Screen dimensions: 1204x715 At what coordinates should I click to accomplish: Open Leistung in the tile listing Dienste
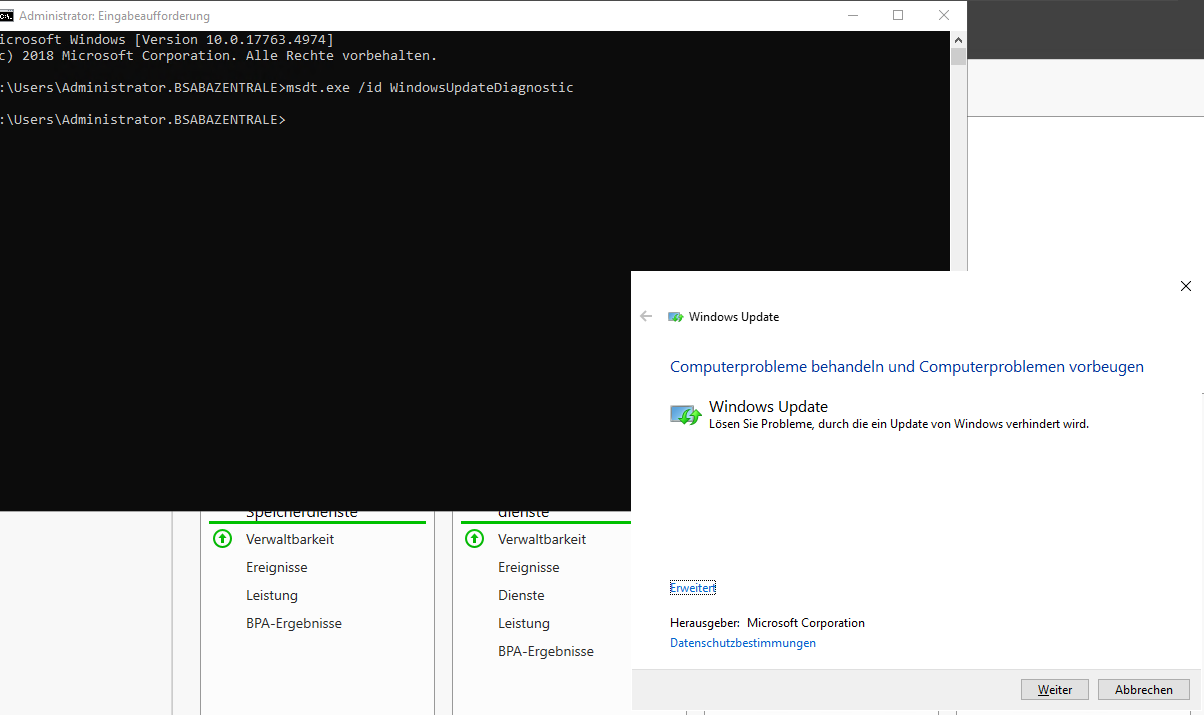[x=524, y=623]
